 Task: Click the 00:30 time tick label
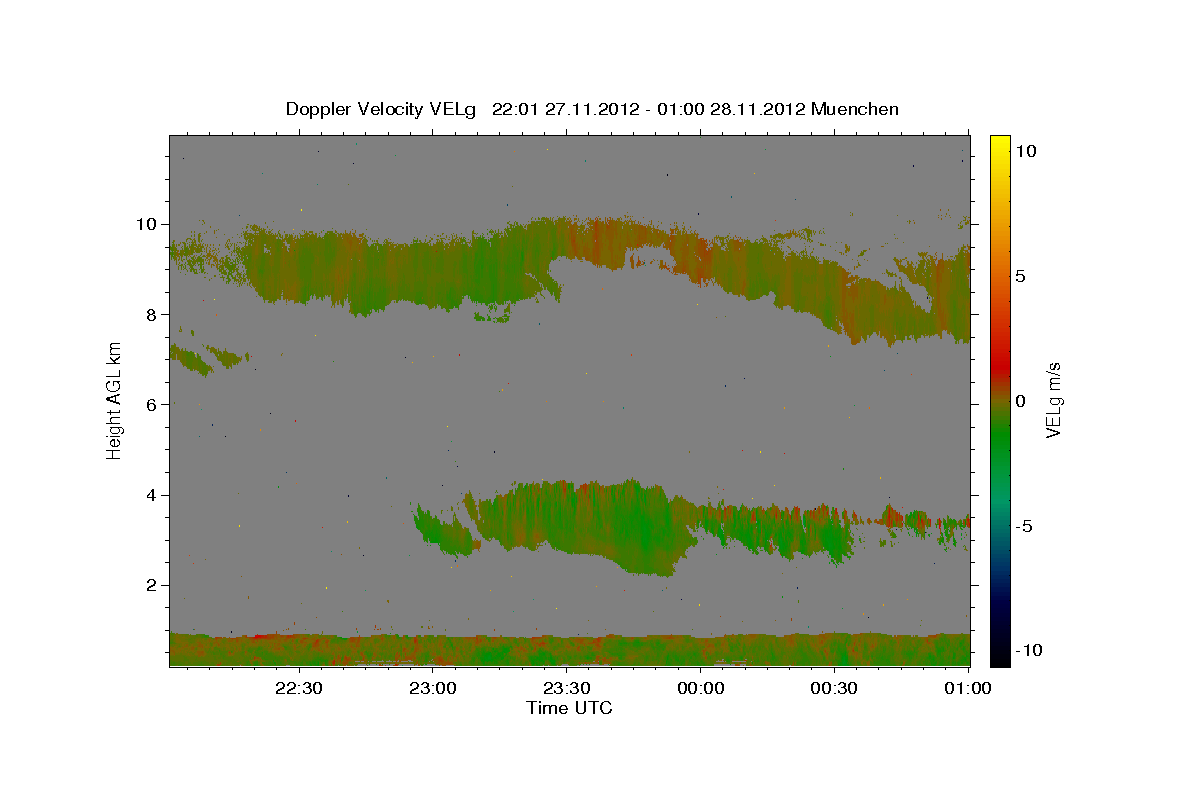[833, 688]
